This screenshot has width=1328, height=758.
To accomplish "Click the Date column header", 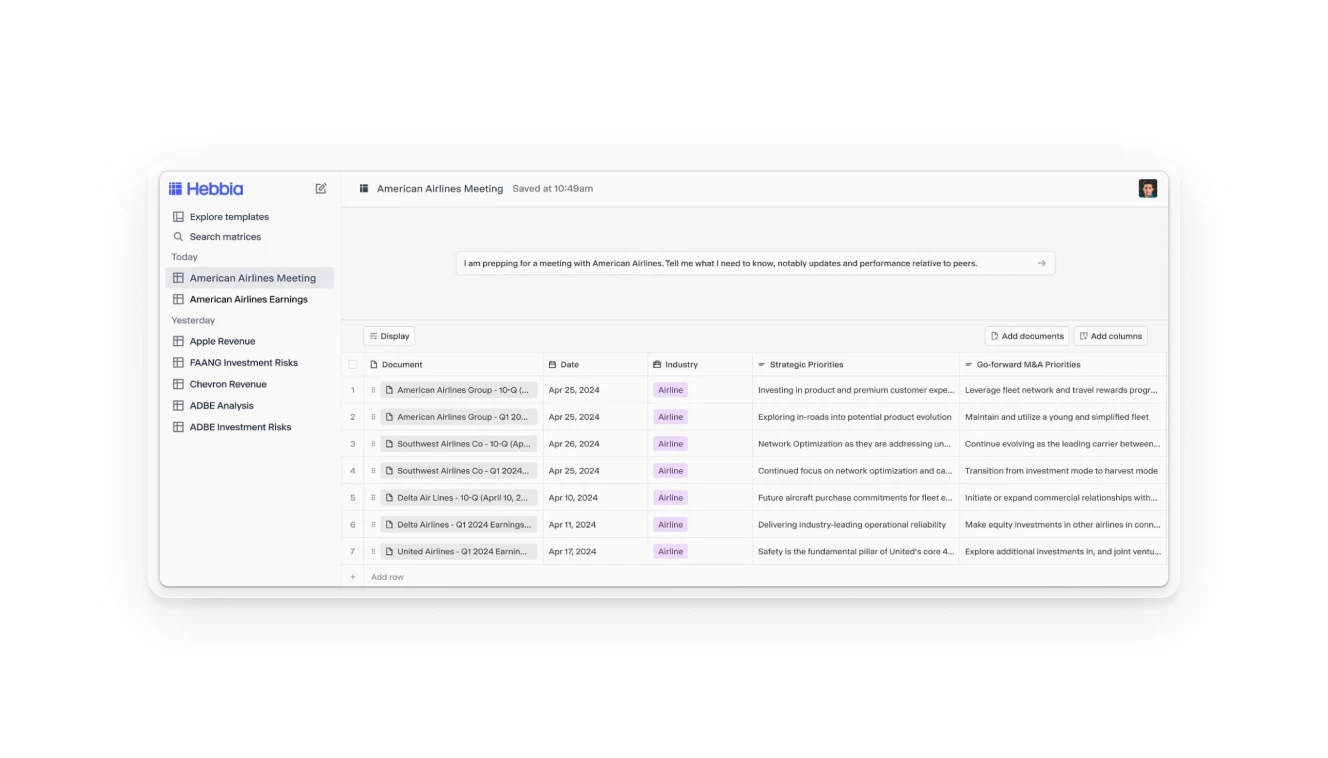I will click(595, 365).
